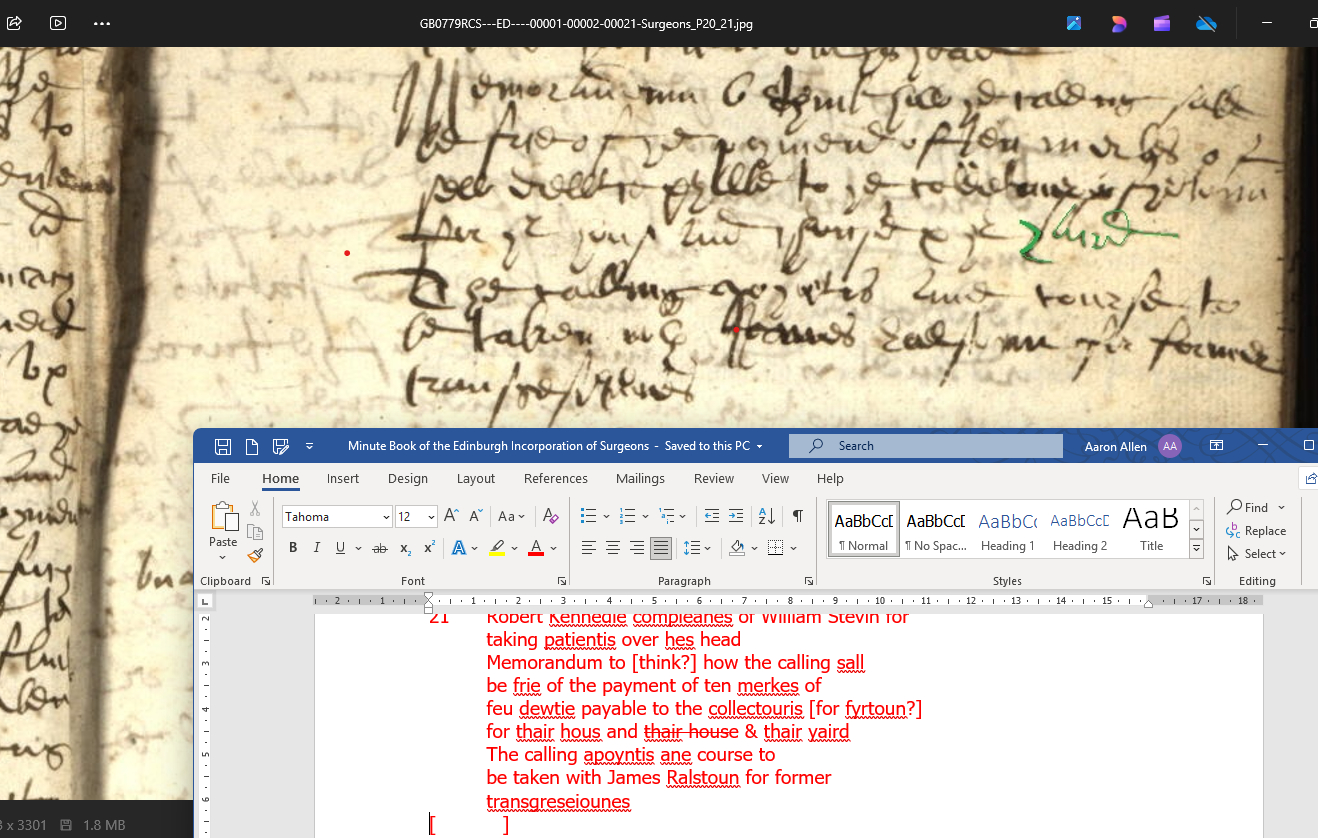Toggle Italic formatting
Viewport: 1318px width, 838px height.
pos(317,548)
